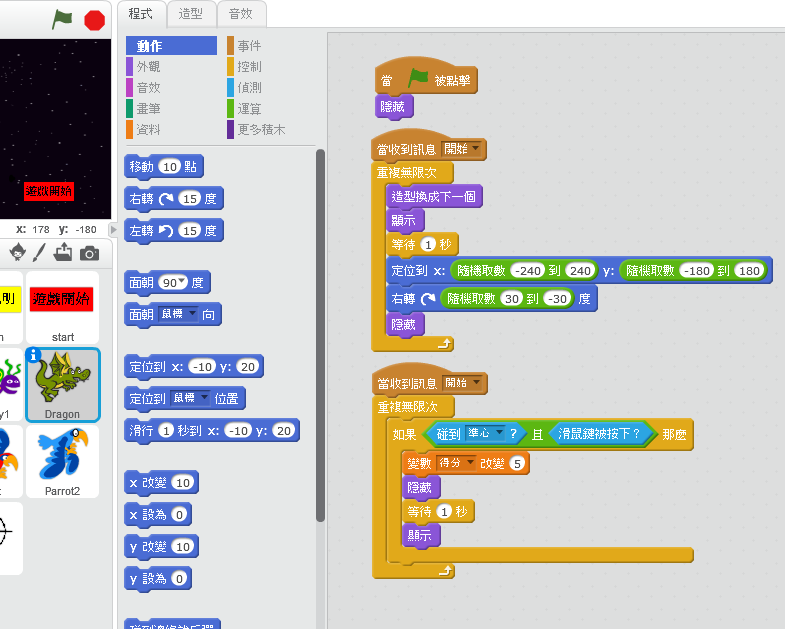Screen dimensions: 785x629
Task: Select the 控制 block category
Action: (x=249, y=66)
